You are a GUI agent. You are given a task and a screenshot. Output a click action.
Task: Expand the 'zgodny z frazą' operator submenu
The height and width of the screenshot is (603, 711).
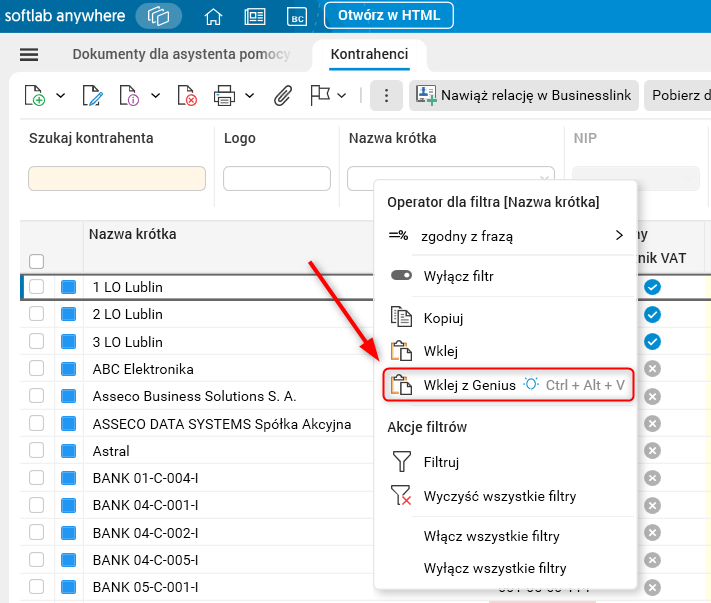pyautogui.click(x=619, y=236)
